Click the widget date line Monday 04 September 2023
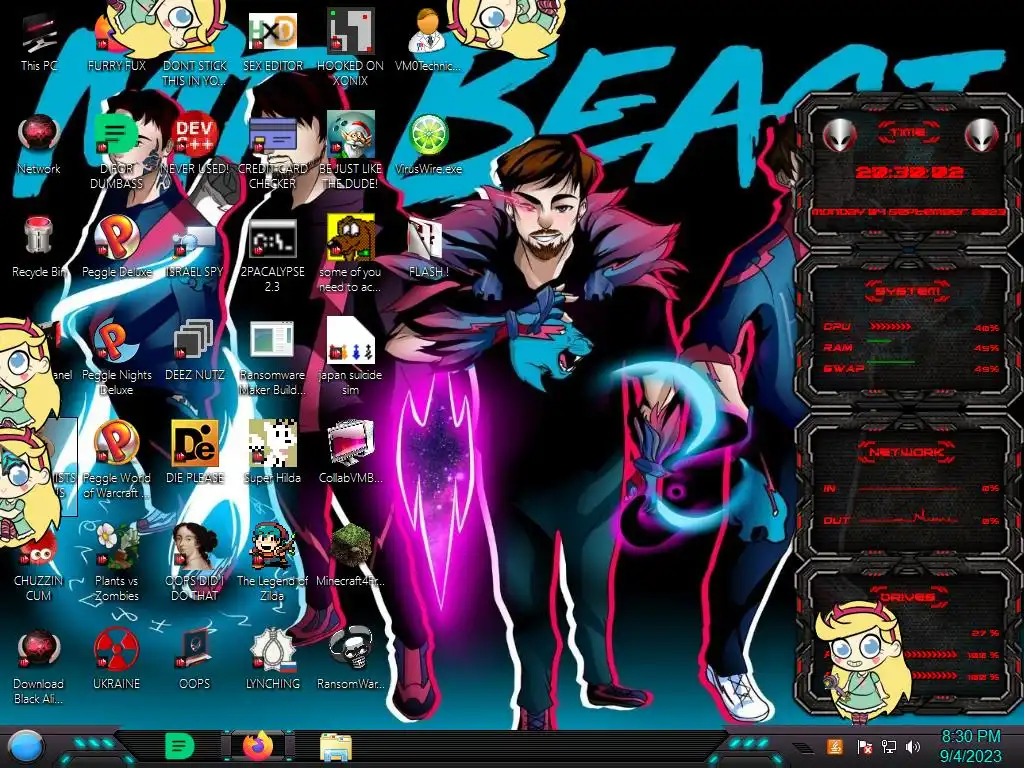This screenshot has height=768, width=1024. 909,212
